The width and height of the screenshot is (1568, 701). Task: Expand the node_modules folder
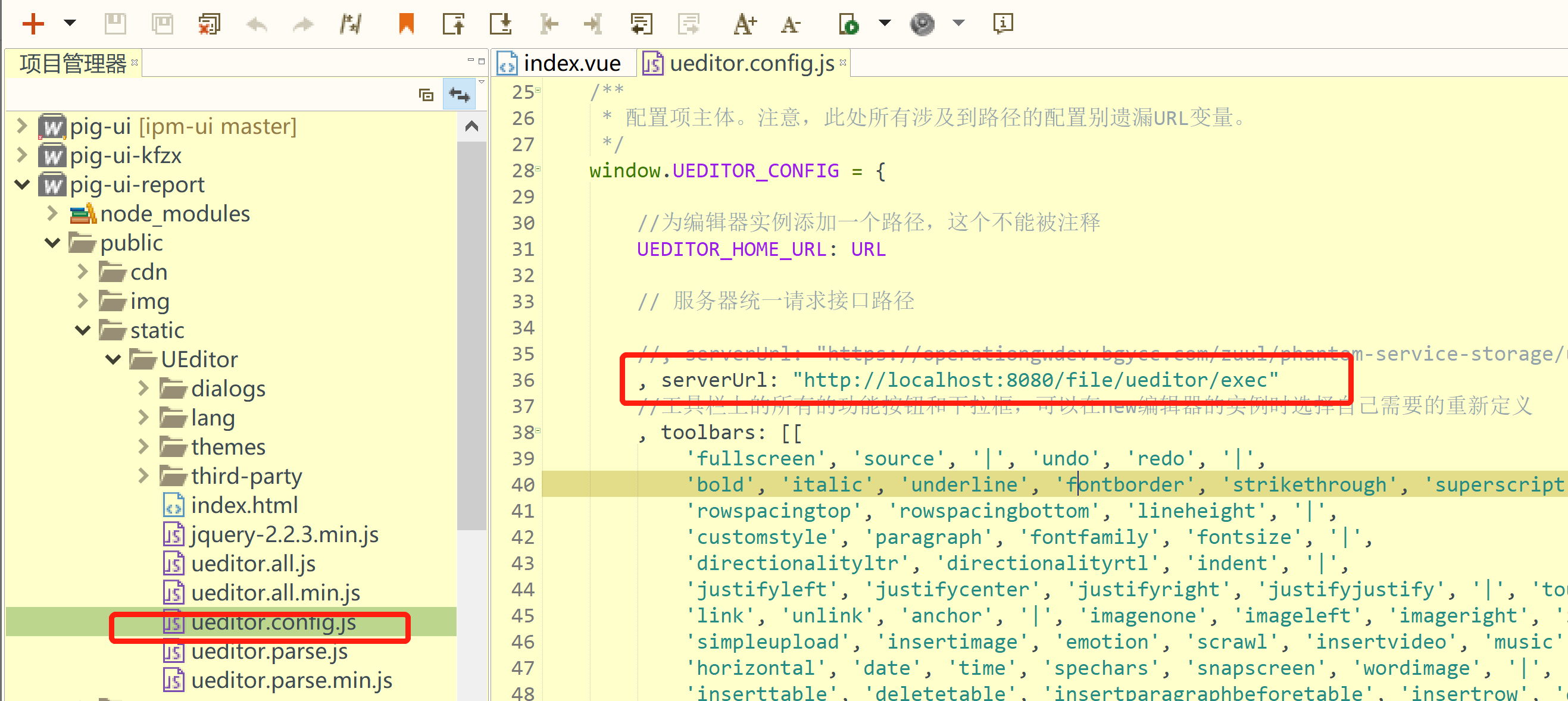(x=52, y=214)
